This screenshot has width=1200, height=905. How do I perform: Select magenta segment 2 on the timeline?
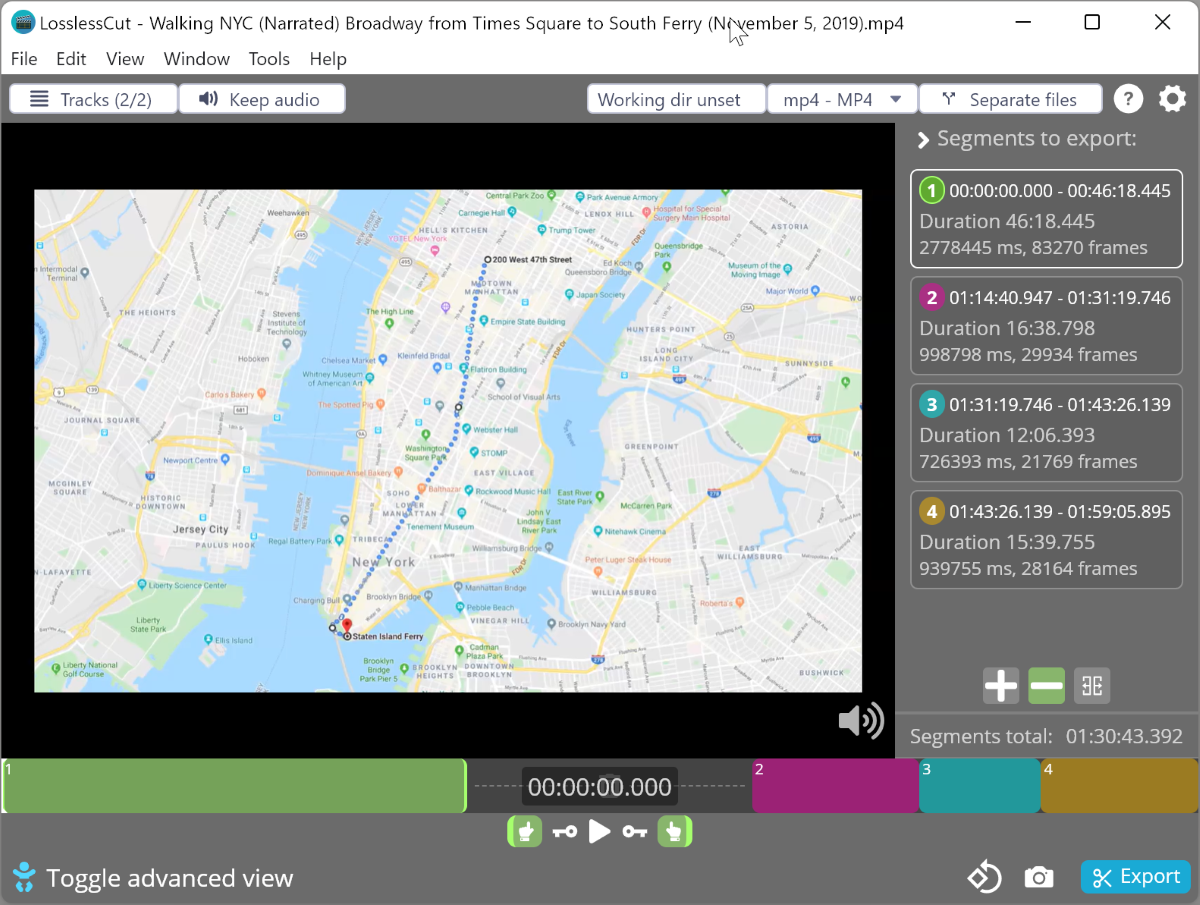[x=835, y=786]
